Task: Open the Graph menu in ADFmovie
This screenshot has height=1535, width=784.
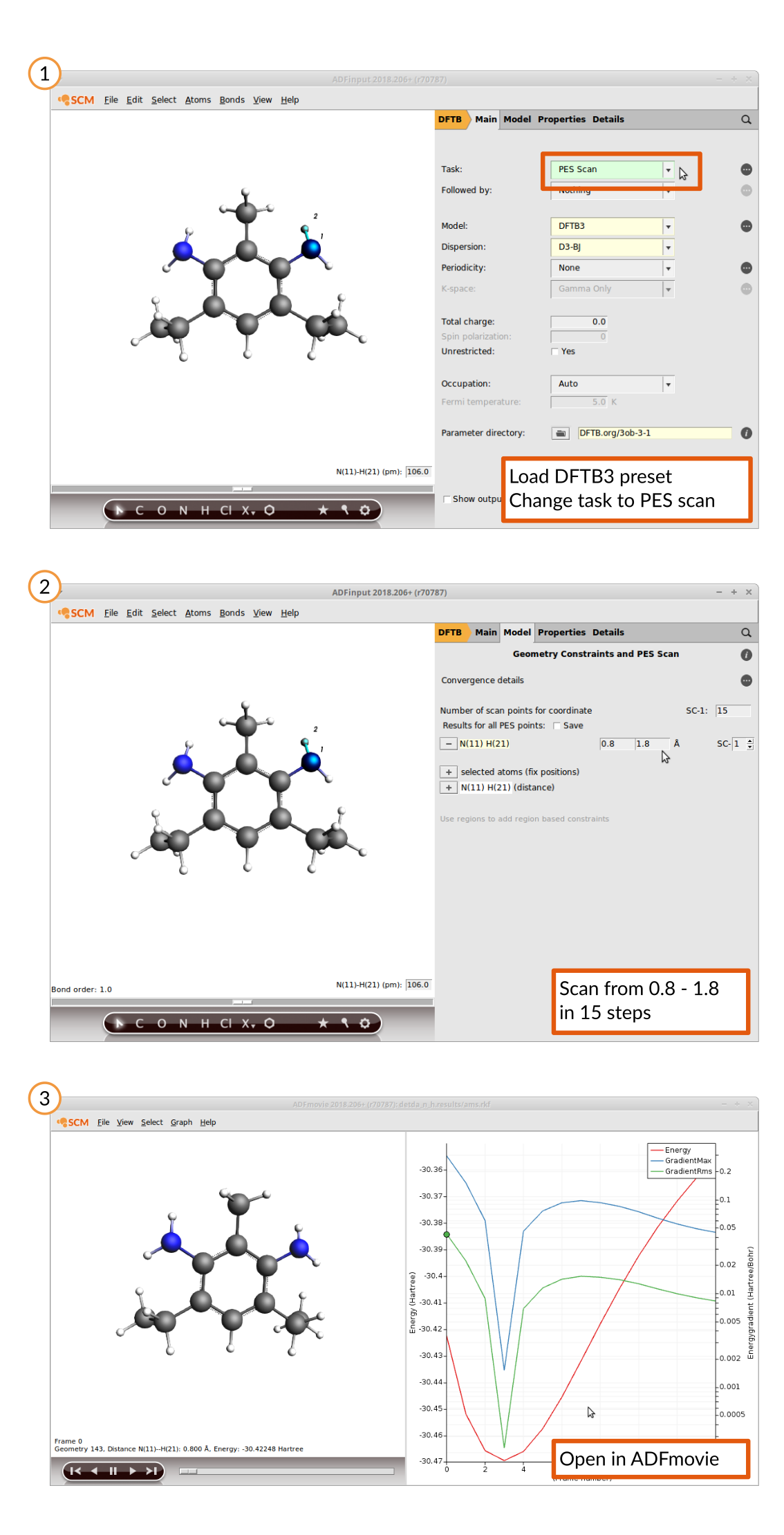Action: click(181, 1122)
